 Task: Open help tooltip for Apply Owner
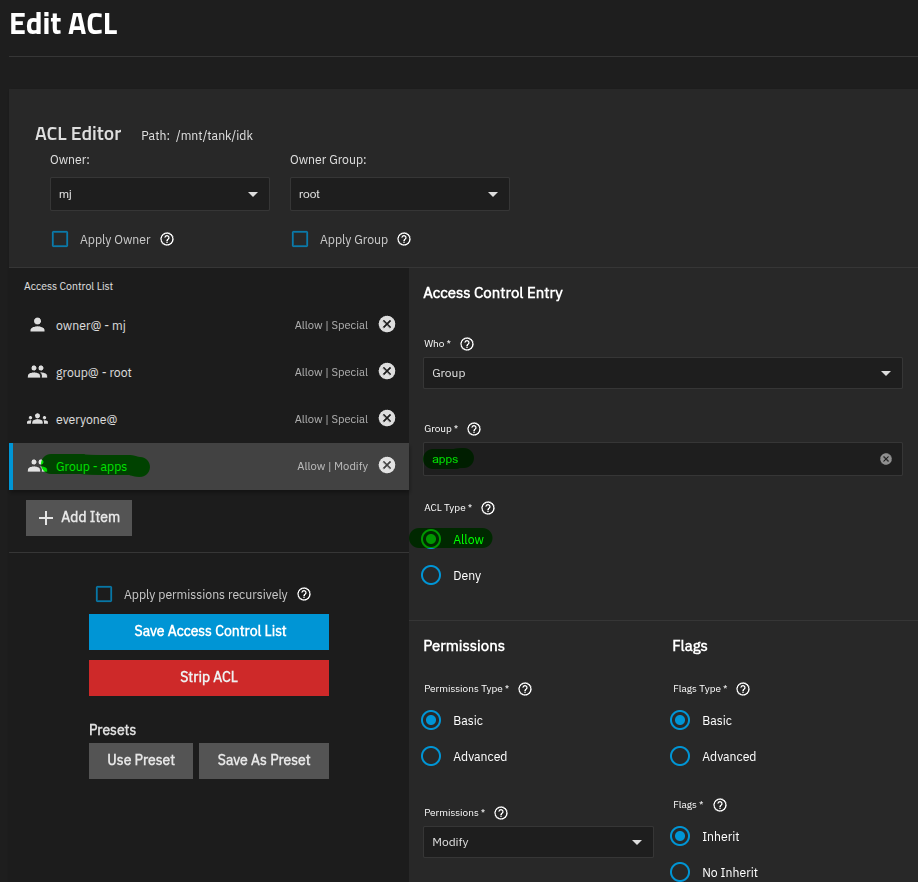(x=167, y=239)
